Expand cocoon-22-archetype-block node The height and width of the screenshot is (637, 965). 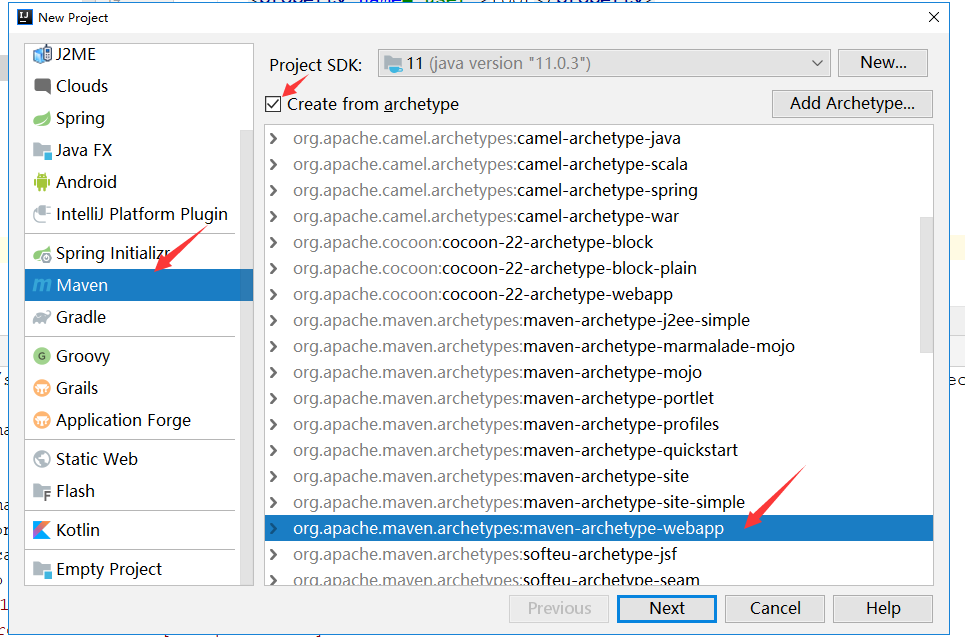click(x=273, y=242)
